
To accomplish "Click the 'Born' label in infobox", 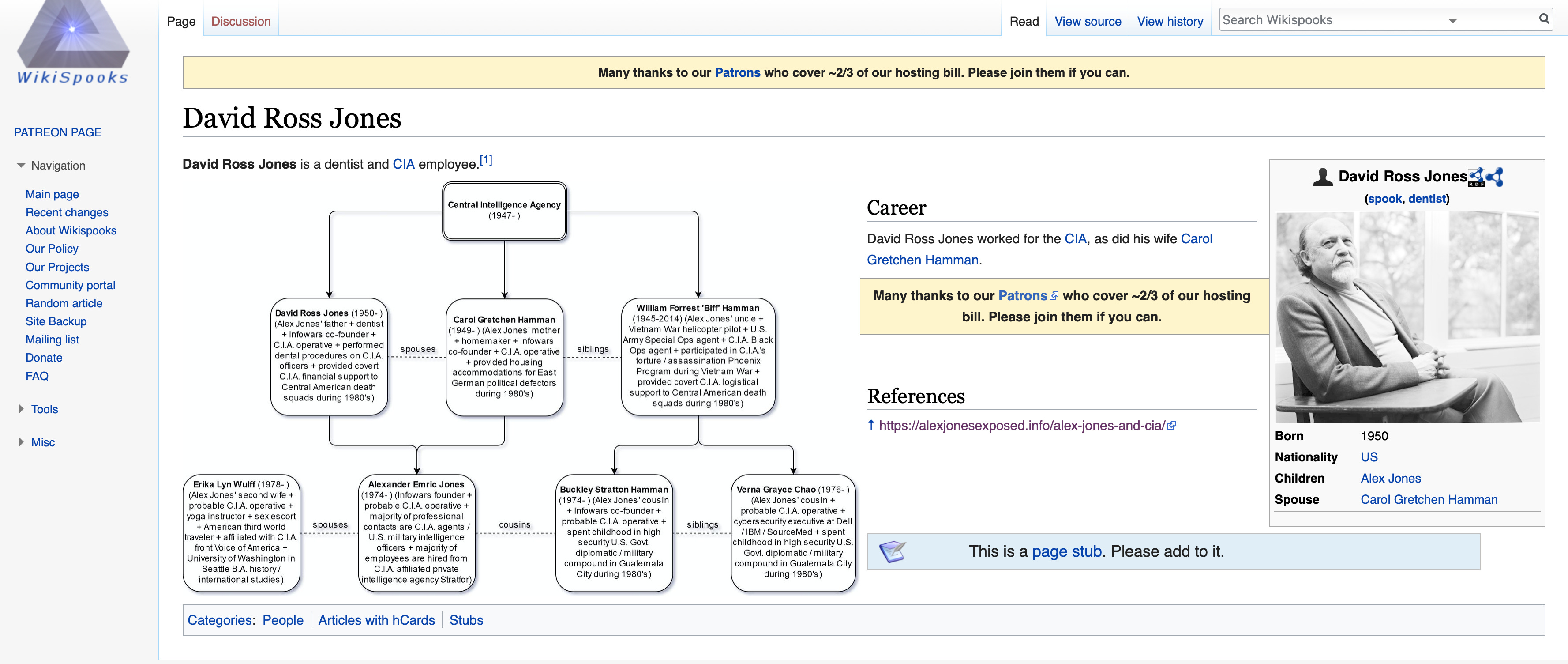I will click(1289, 436).
